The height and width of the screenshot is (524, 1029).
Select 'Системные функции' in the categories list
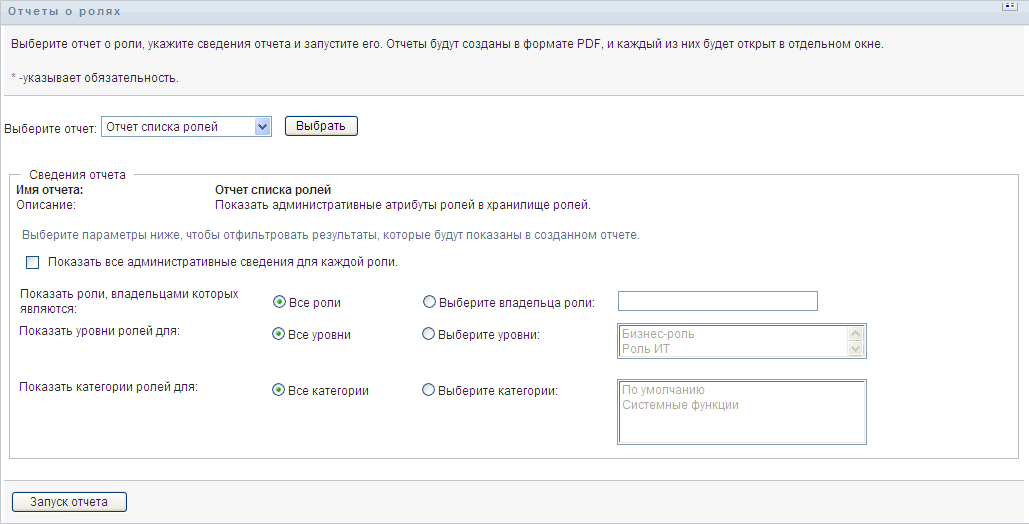point(680,405)
